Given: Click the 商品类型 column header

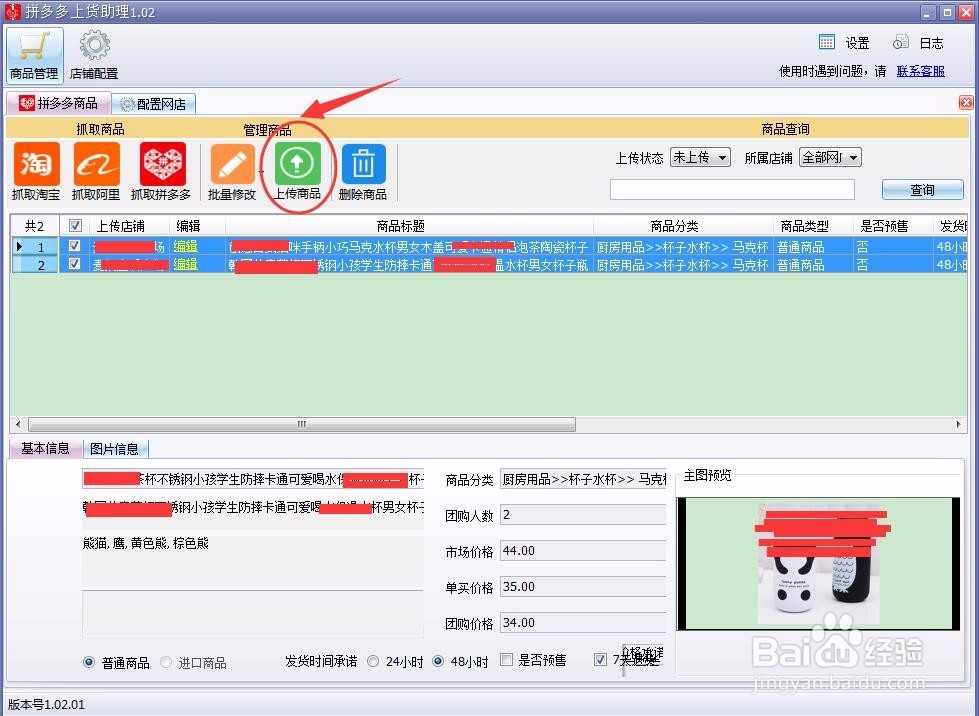Looking at the screenshot, I should [813, 225].
